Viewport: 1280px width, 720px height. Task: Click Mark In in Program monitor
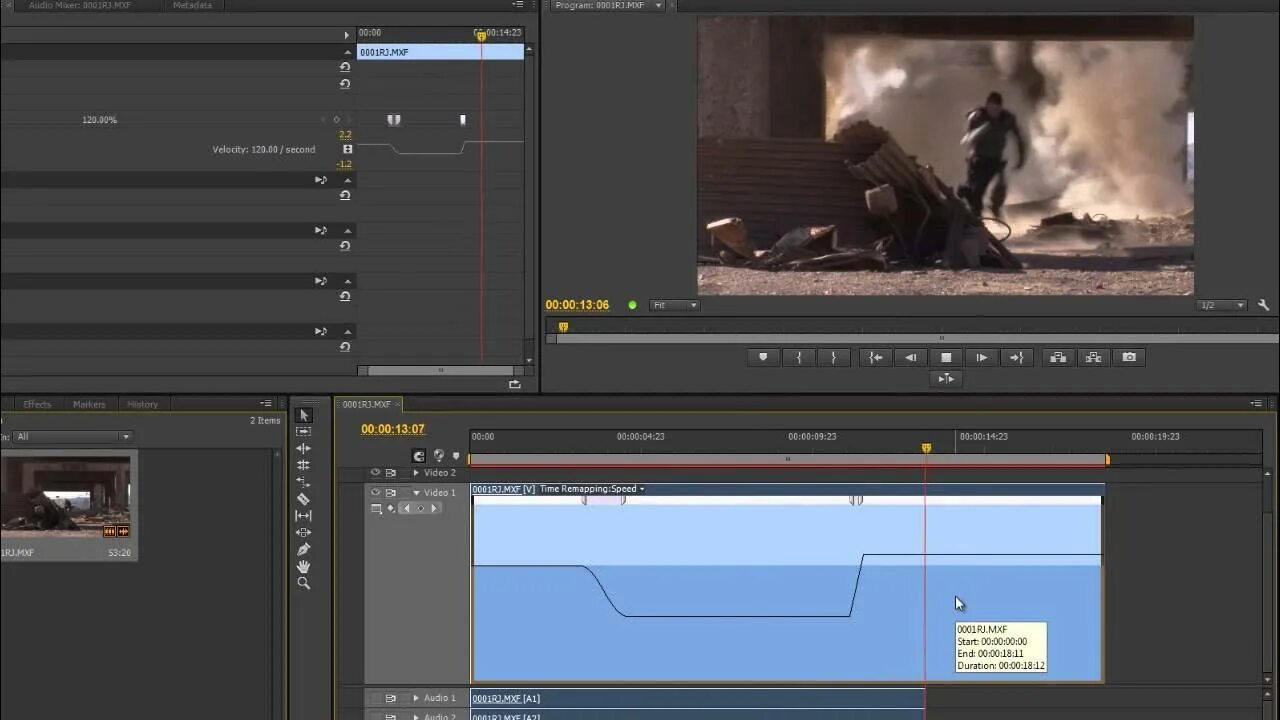click(798, 357)
